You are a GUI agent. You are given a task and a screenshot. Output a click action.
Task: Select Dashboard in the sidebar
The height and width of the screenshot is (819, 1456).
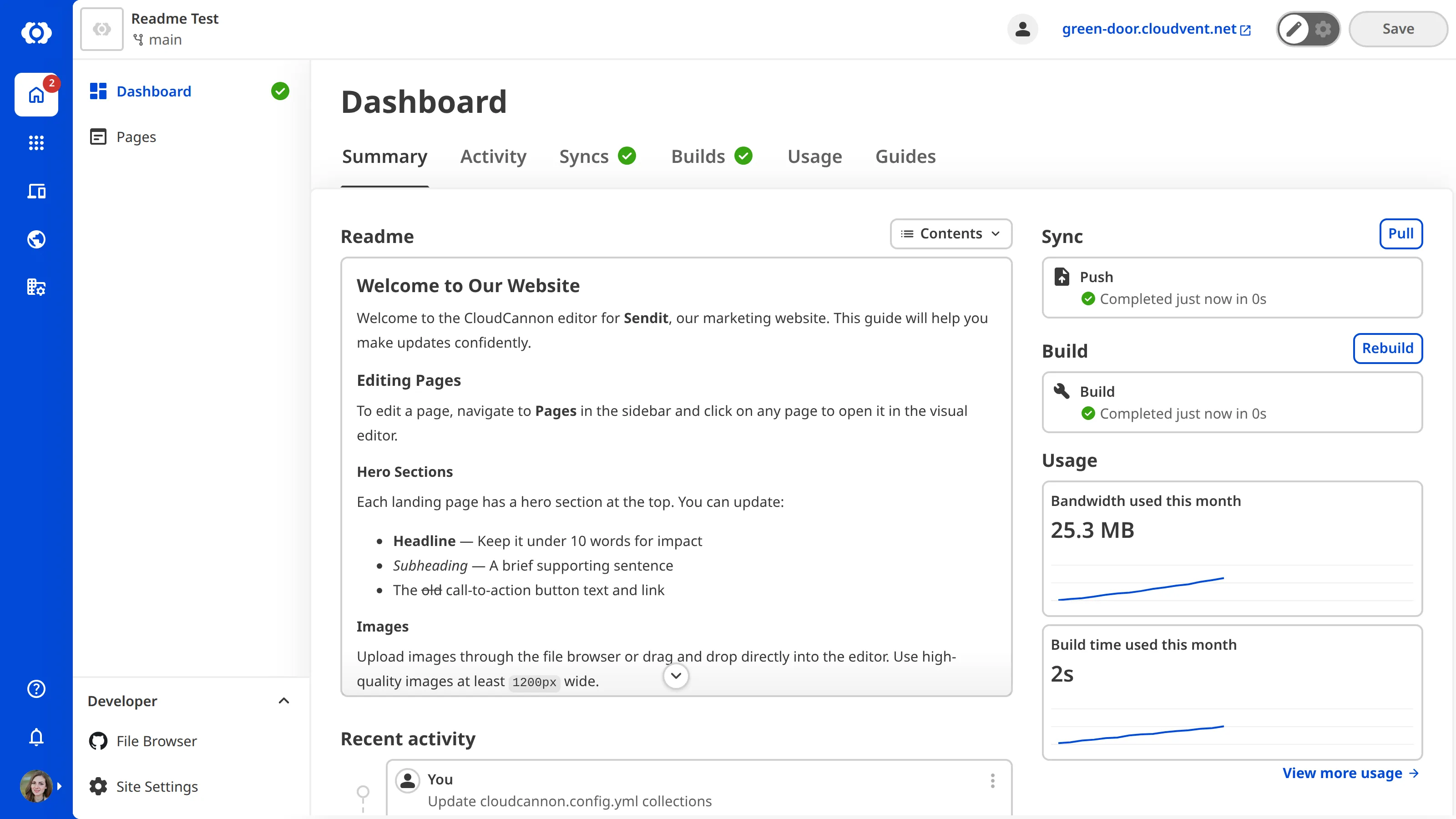click(191, 91)
